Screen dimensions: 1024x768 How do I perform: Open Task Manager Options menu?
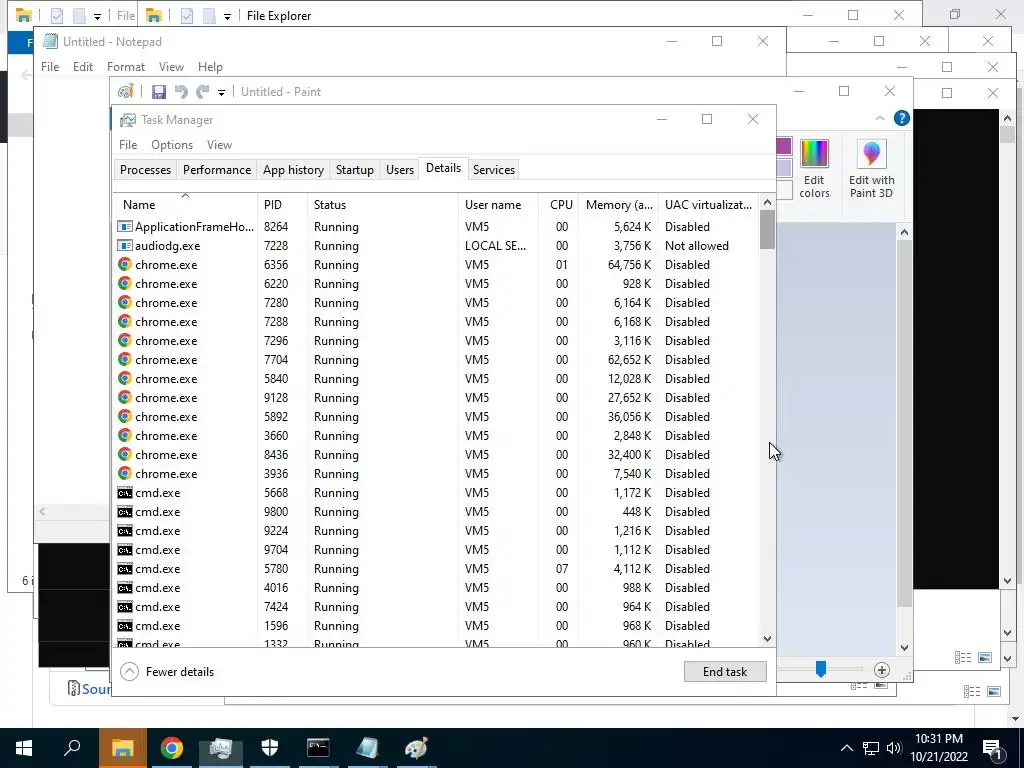[172, 145]
